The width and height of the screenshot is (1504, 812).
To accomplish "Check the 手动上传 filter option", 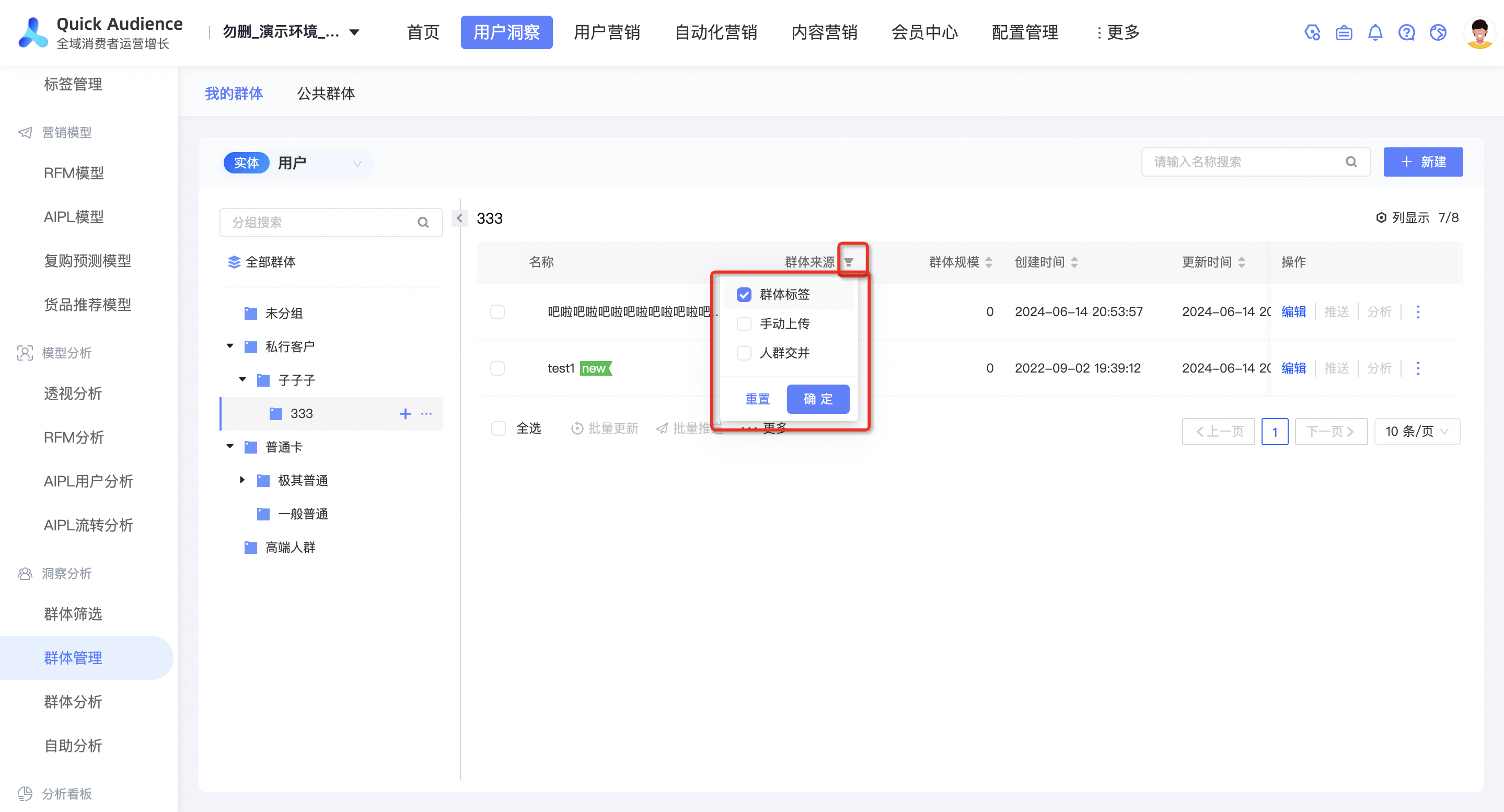I will [x=744, y=324].
